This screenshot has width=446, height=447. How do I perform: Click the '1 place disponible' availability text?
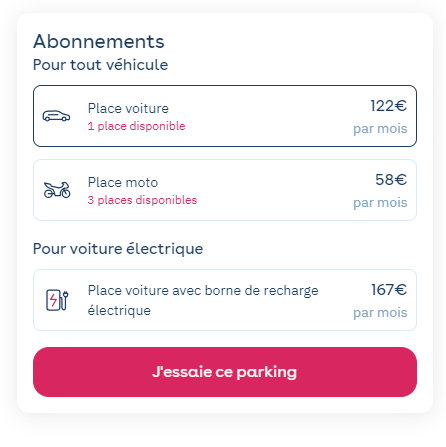136,126
